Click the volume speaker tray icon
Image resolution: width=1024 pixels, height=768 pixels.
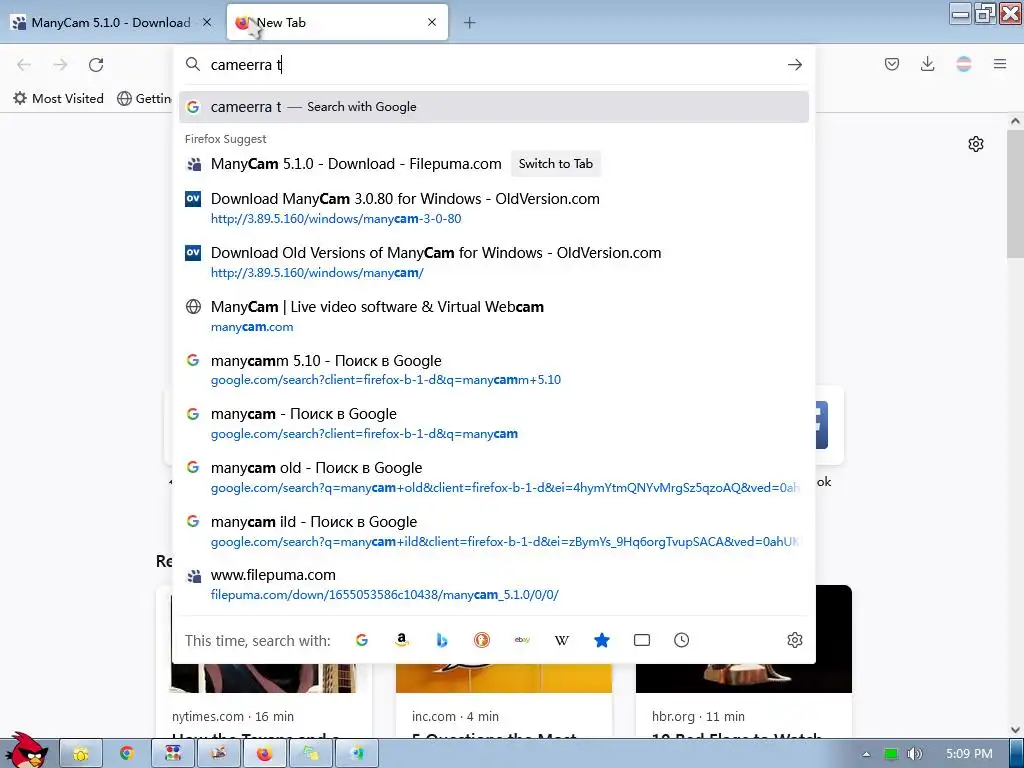[914, 754]
